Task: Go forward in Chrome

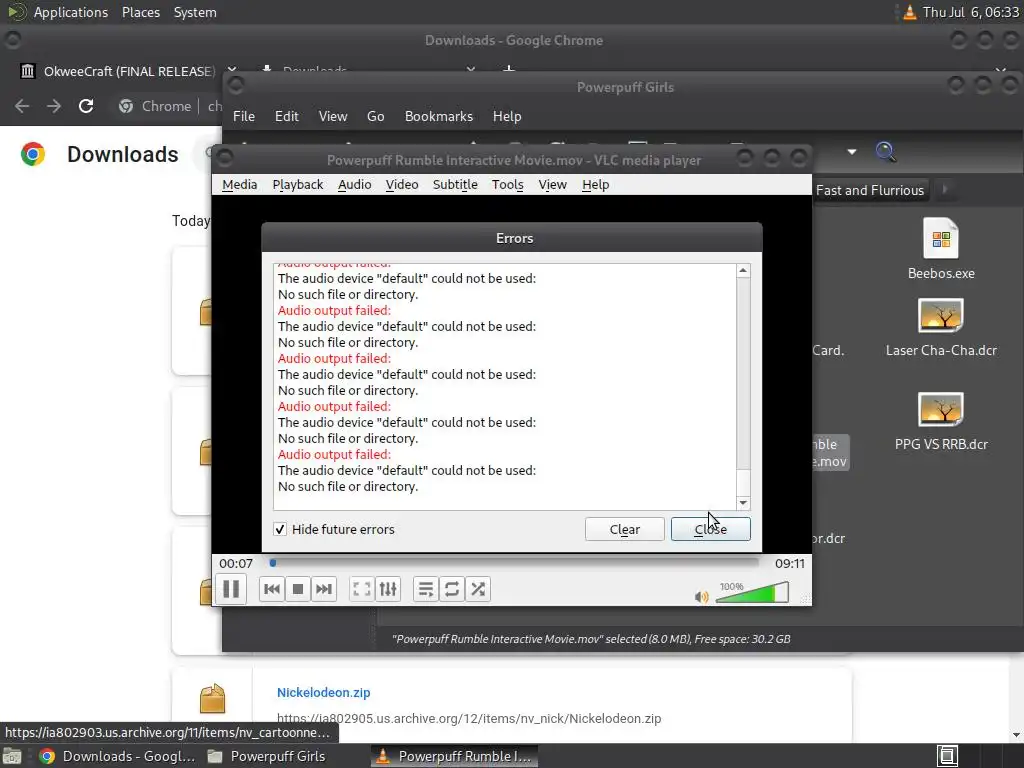Action: click(x=54, y=106)
